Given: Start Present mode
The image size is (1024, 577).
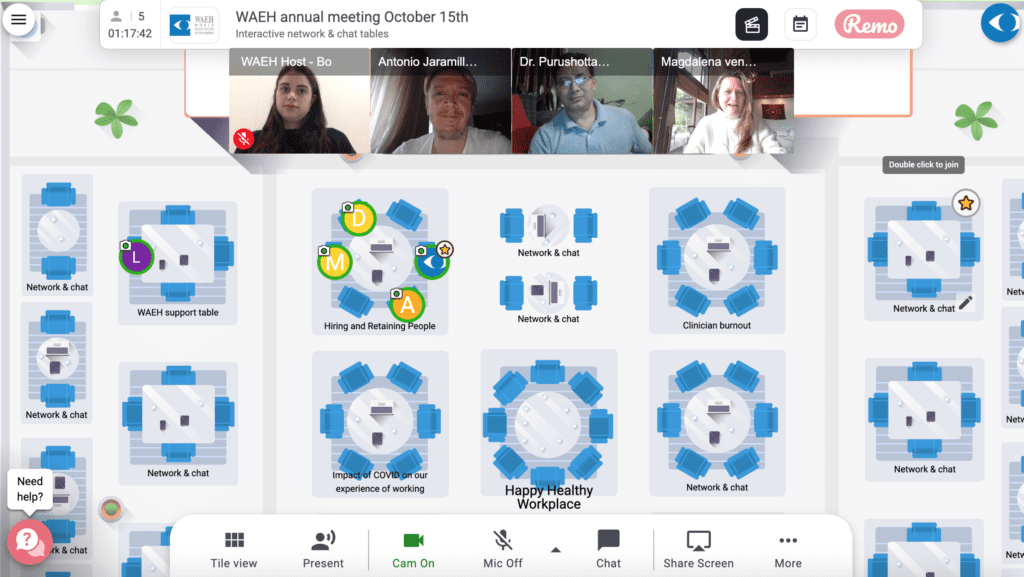Looking at the screenshot, I should 323,550.
